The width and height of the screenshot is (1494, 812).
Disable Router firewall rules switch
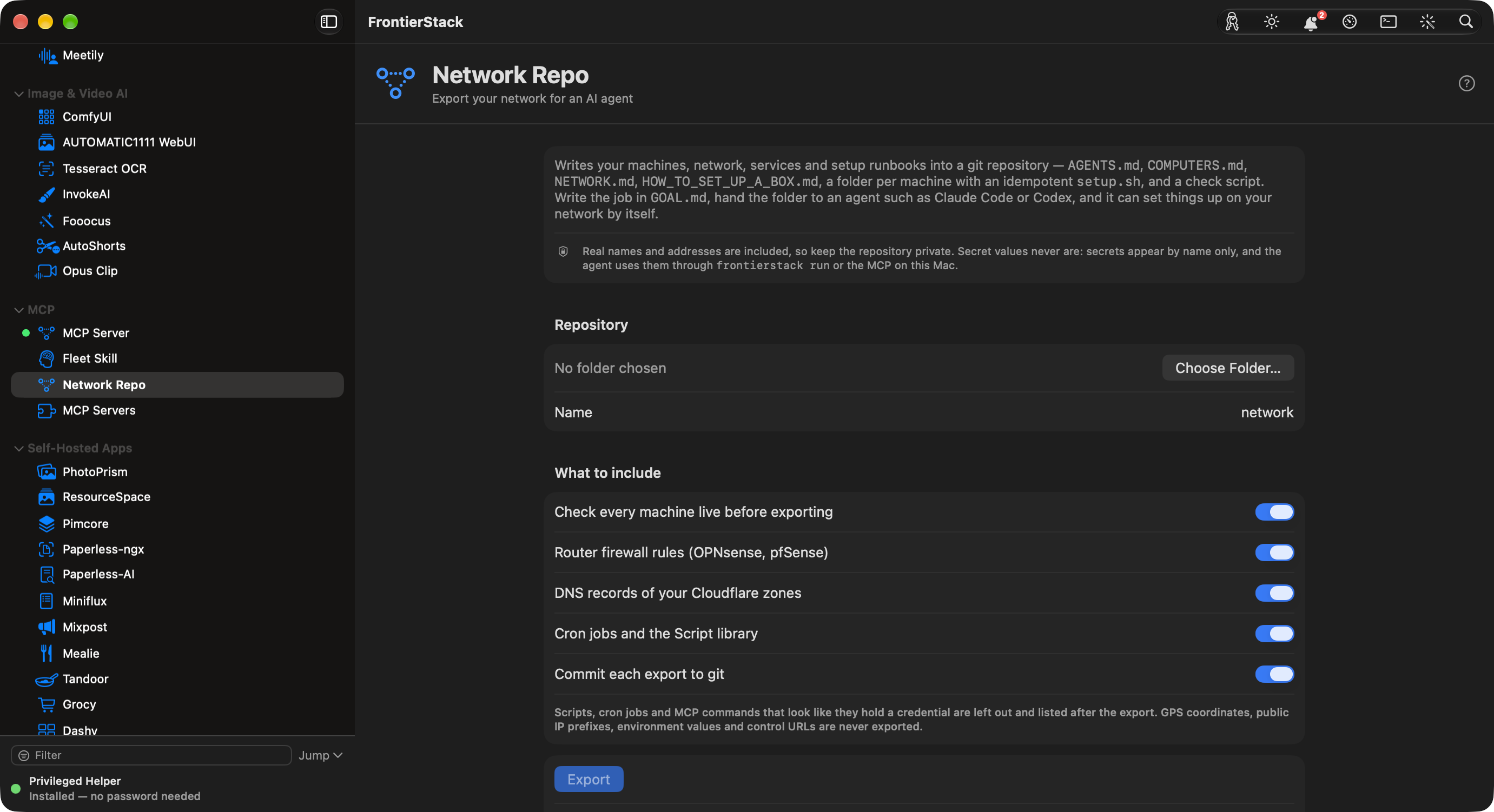coord(1274,553)
